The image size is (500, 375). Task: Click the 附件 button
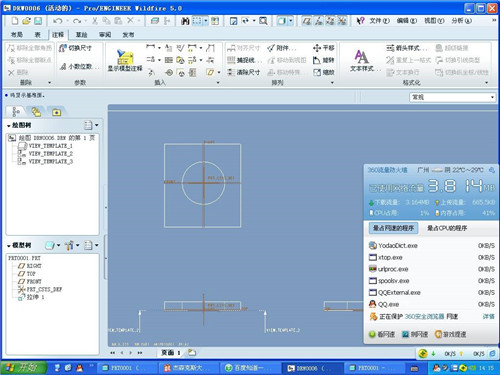click(x=282, y=48)
